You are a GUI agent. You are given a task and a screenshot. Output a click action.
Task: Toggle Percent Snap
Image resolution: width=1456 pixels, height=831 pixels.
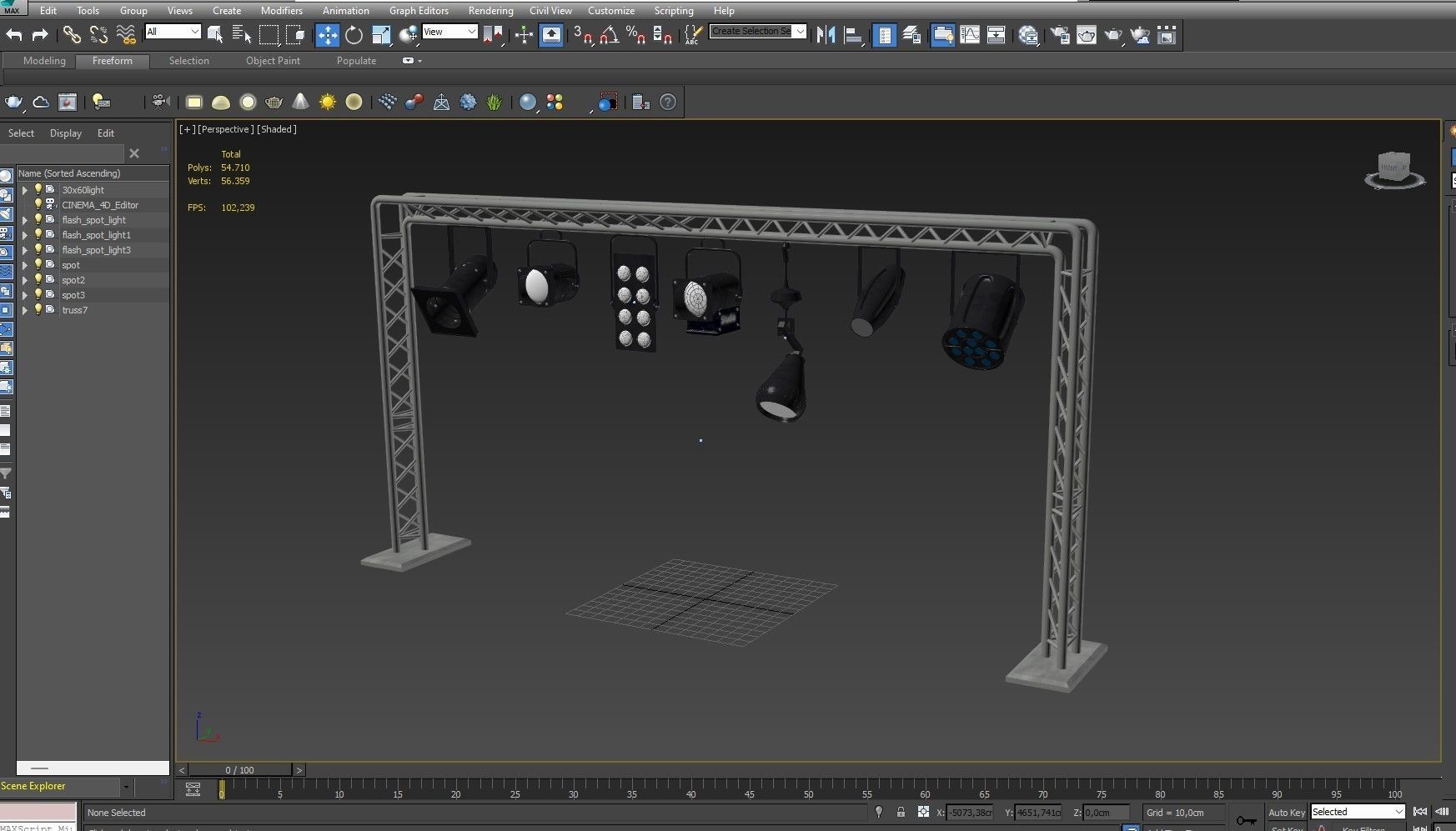tap(635, 34)
